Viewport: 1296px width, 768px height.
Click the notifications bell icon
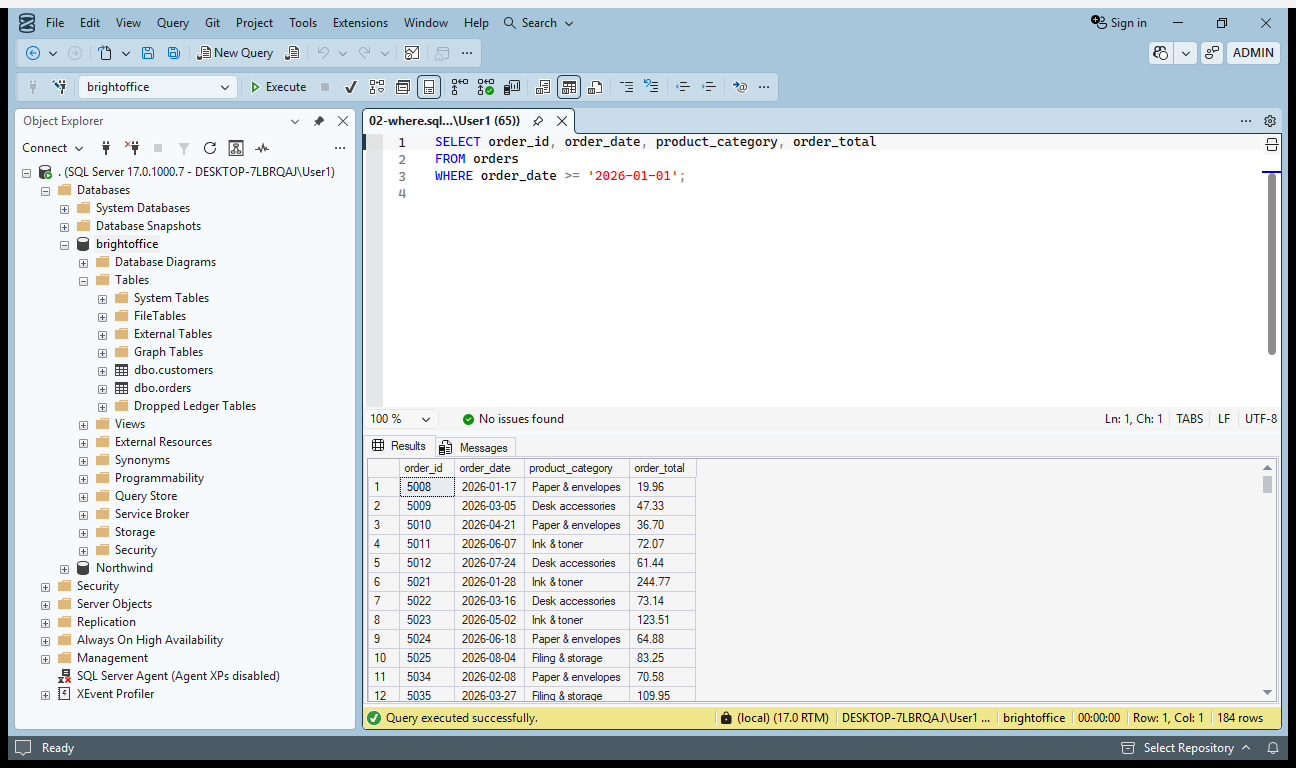click(x=1273, y=748)
